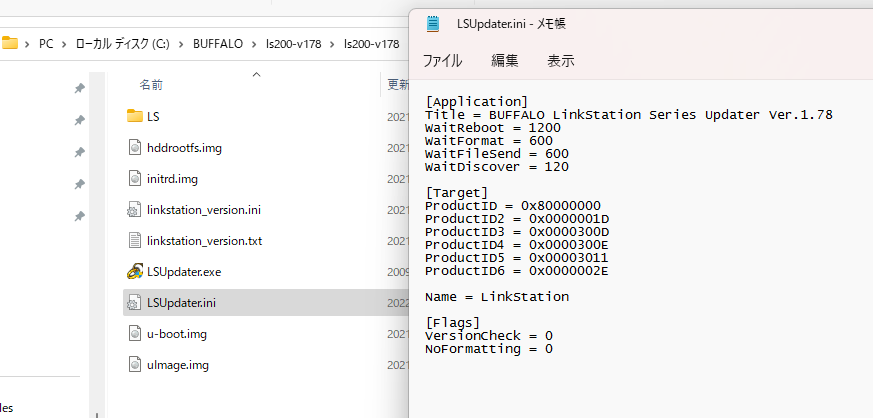Click the ProductID2 = 0x0000001D line

(517, 219)
